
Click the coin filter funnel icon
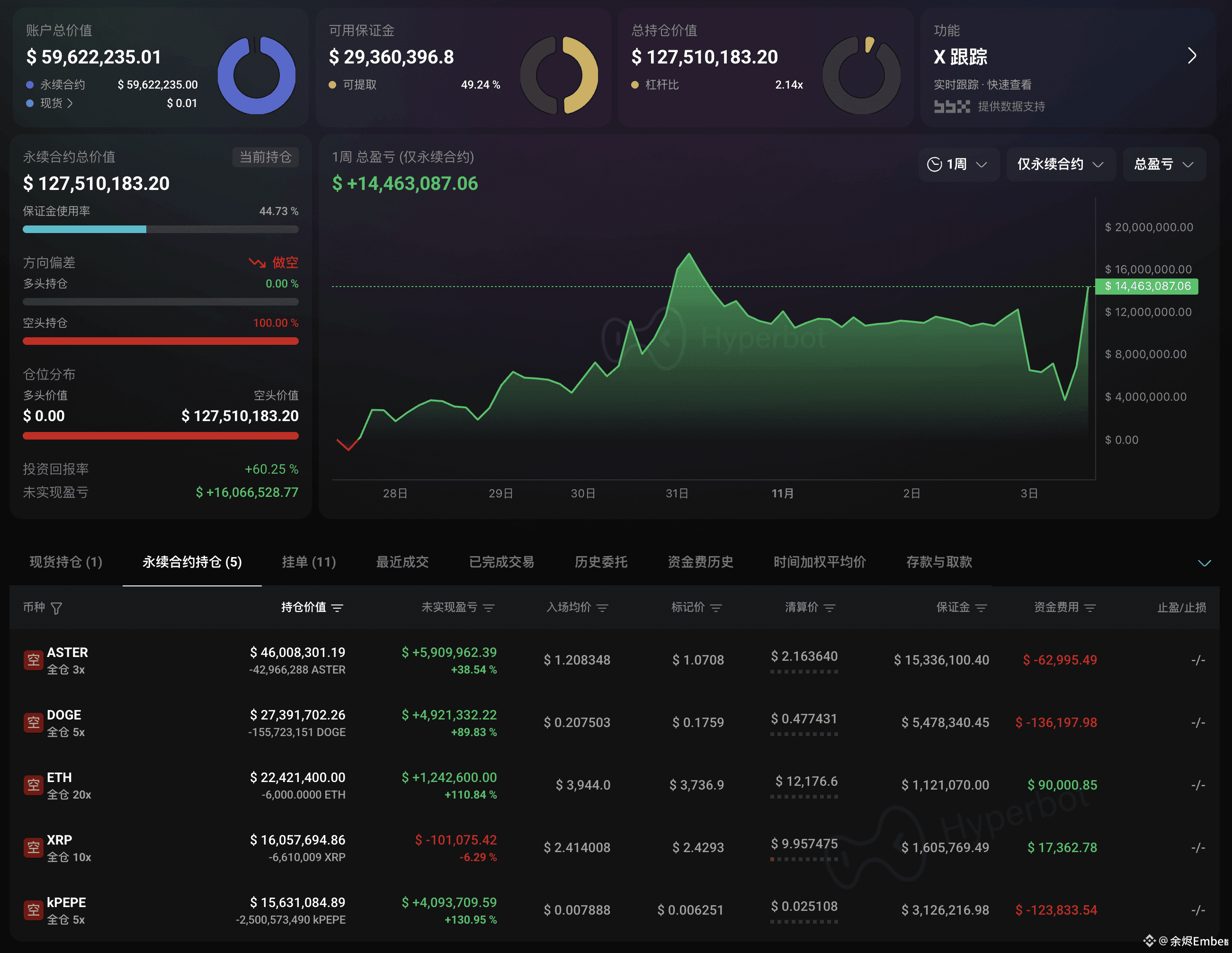[56, 608]
